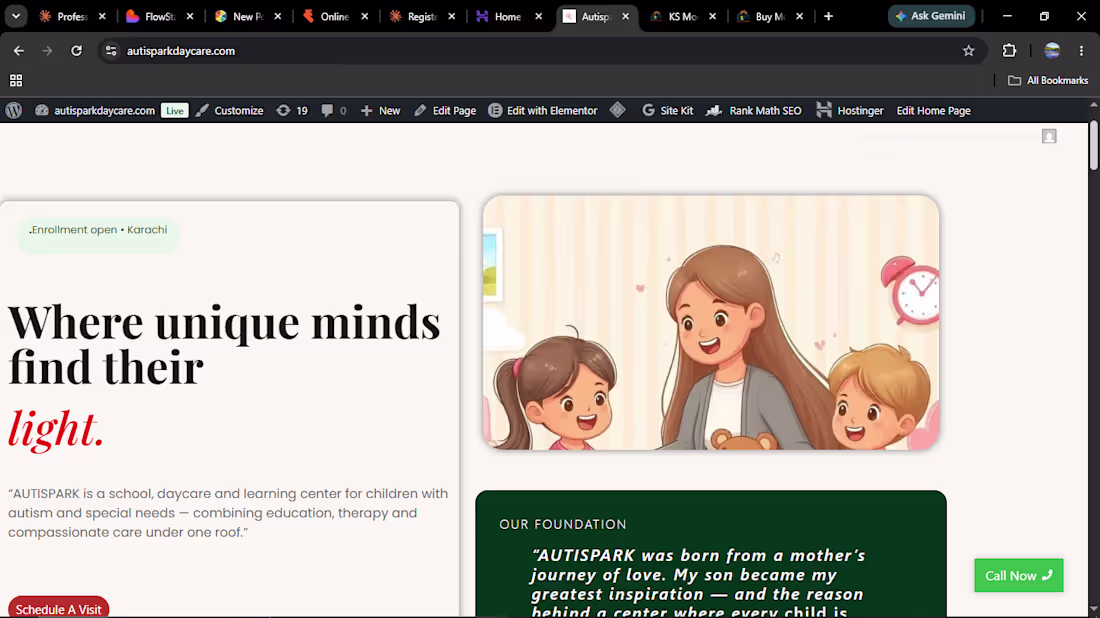The image size is (1100, 618).
Task: Click Edit Page in the admin bar
Action: tap(445, 110)
